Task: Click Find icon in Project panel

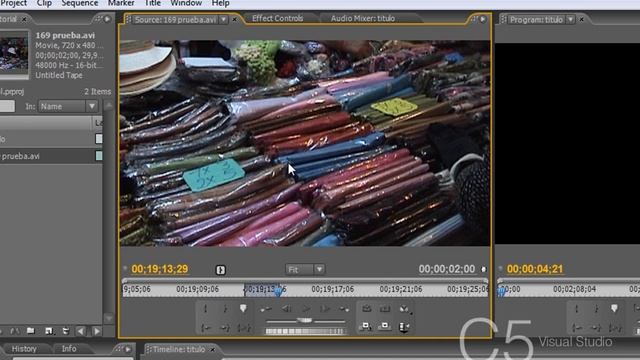Action: 15,331
